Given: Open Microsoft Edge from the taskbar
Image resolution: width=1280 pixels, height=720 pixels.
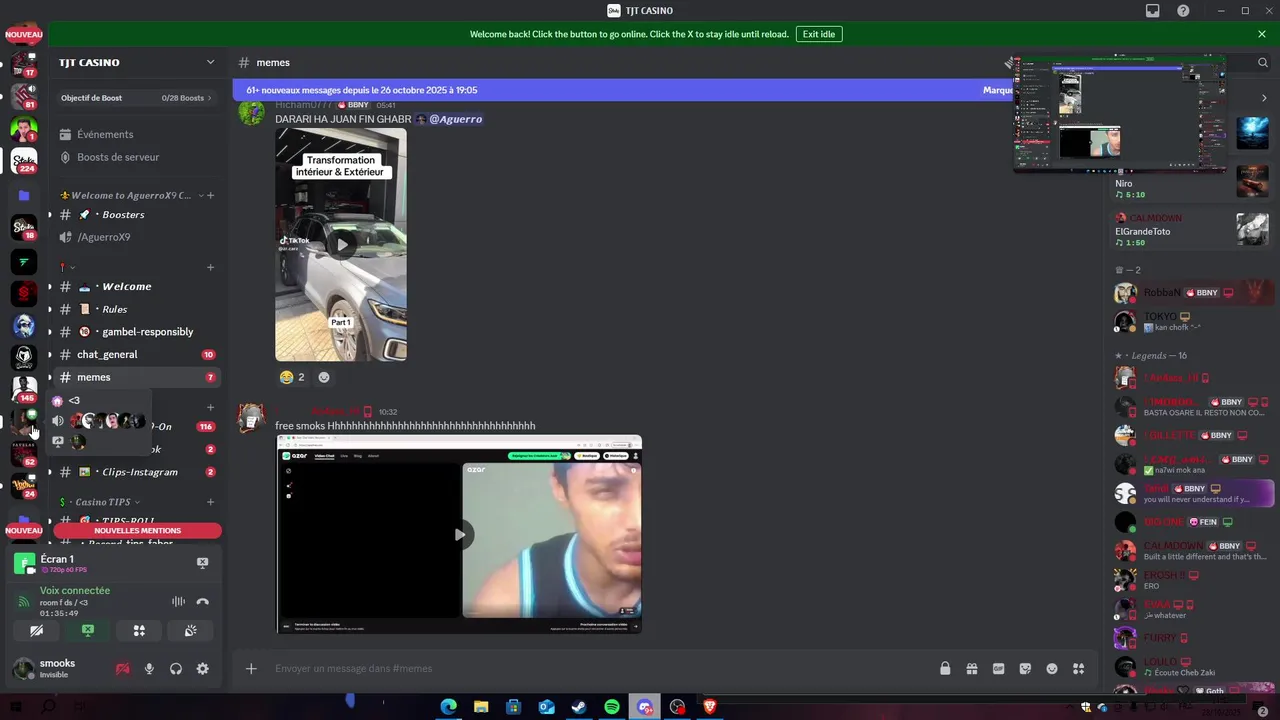Looking at the screenshot, I should 449,707.
